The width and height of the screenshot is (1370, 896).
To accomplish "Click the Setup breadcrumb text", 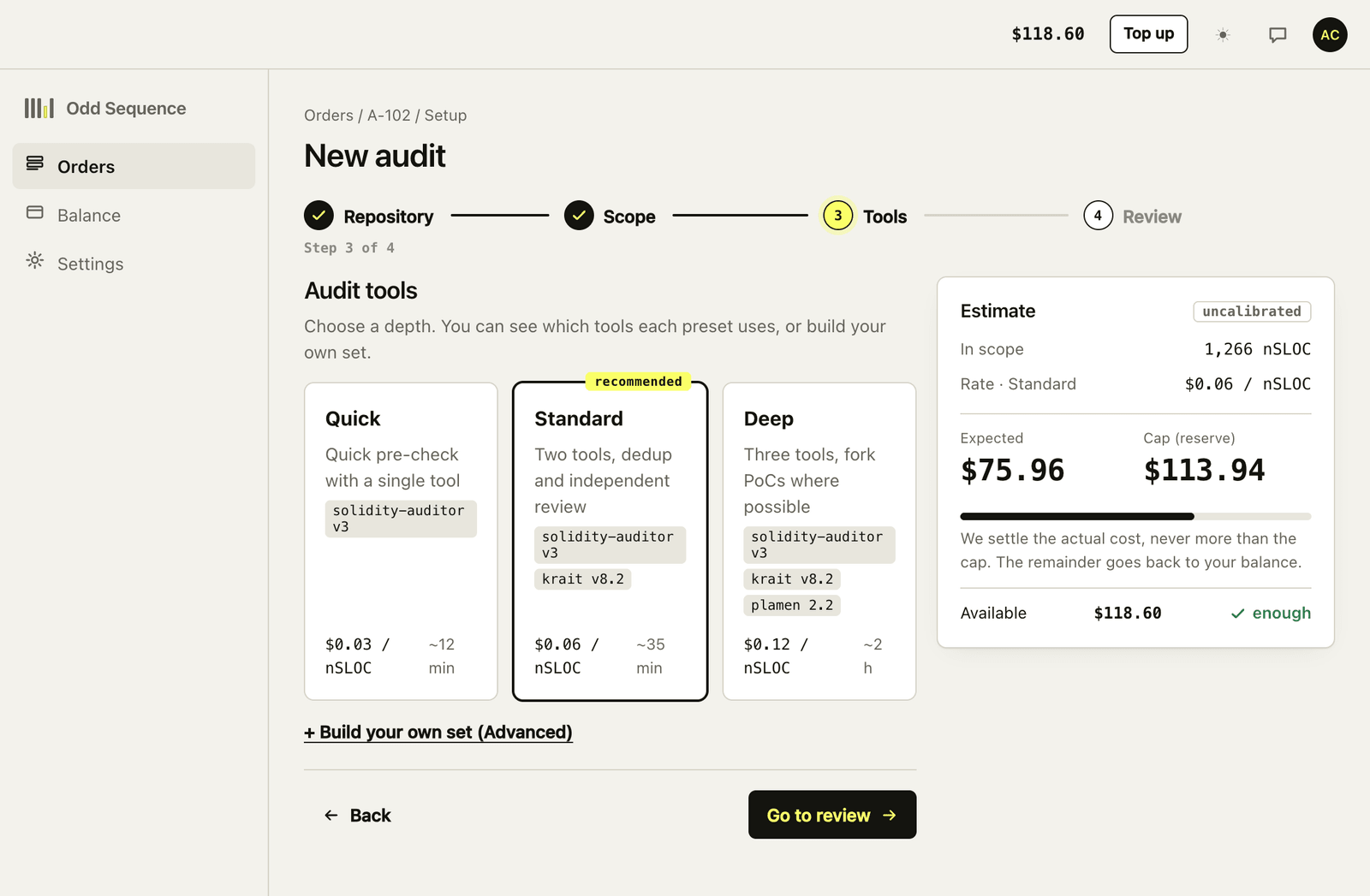I will [445, 116].
